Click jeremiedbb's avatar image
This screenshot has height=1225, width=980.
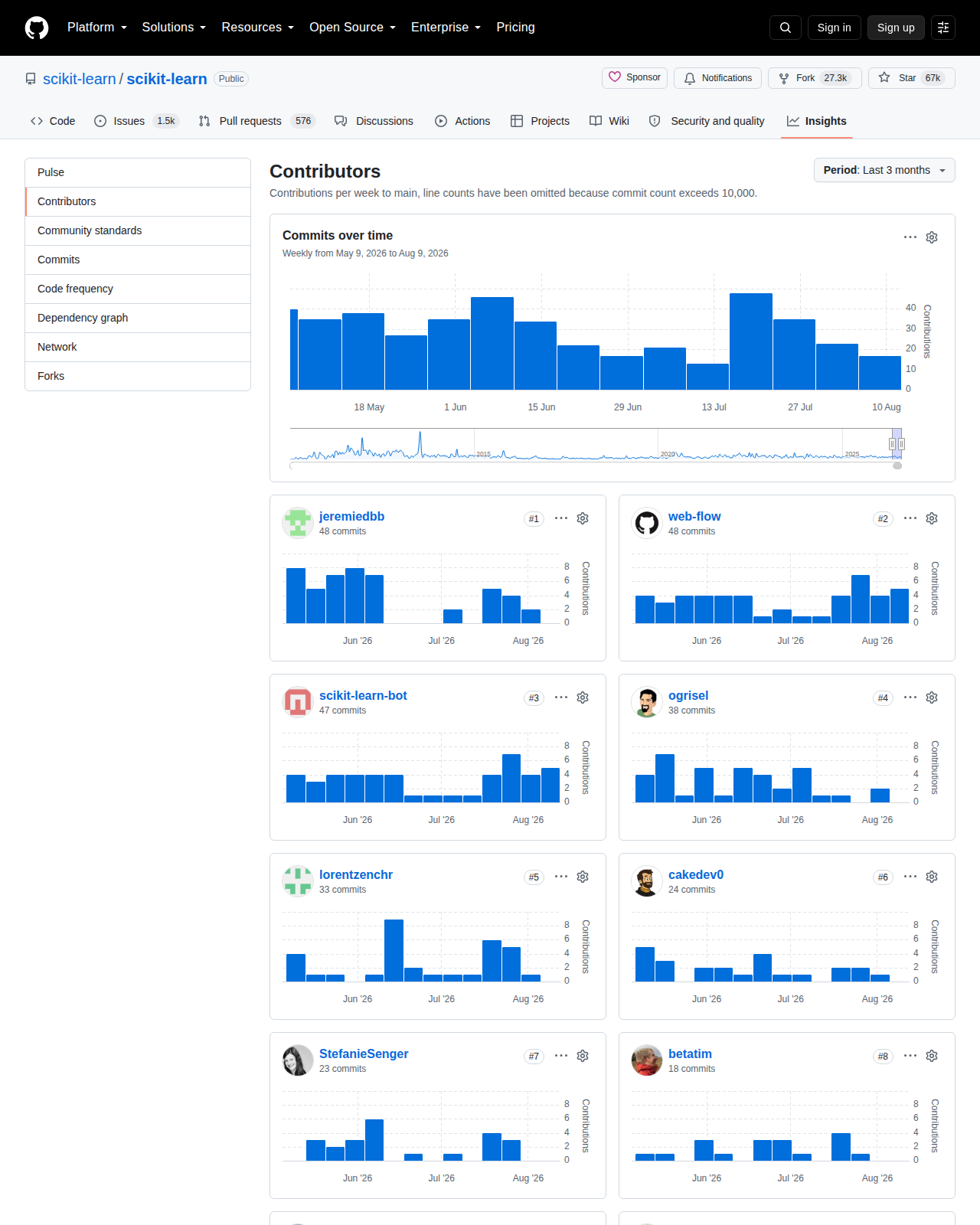pos(298,523)
